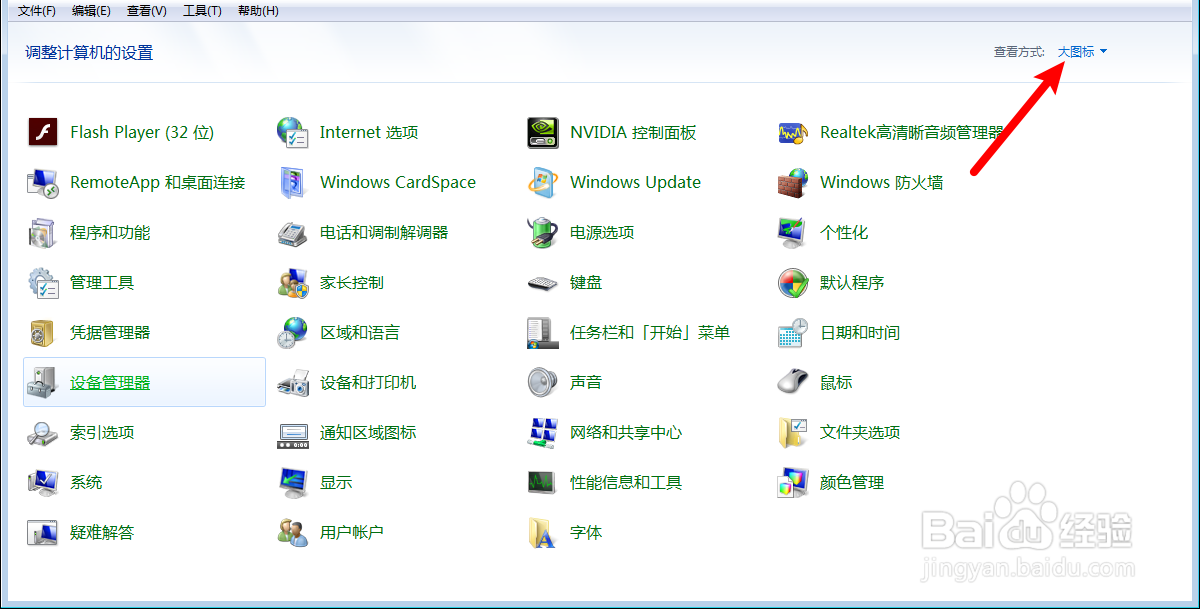Open the 管理工具 gear icon
This screenshot has height=609, width=1200.
[43, 282]
